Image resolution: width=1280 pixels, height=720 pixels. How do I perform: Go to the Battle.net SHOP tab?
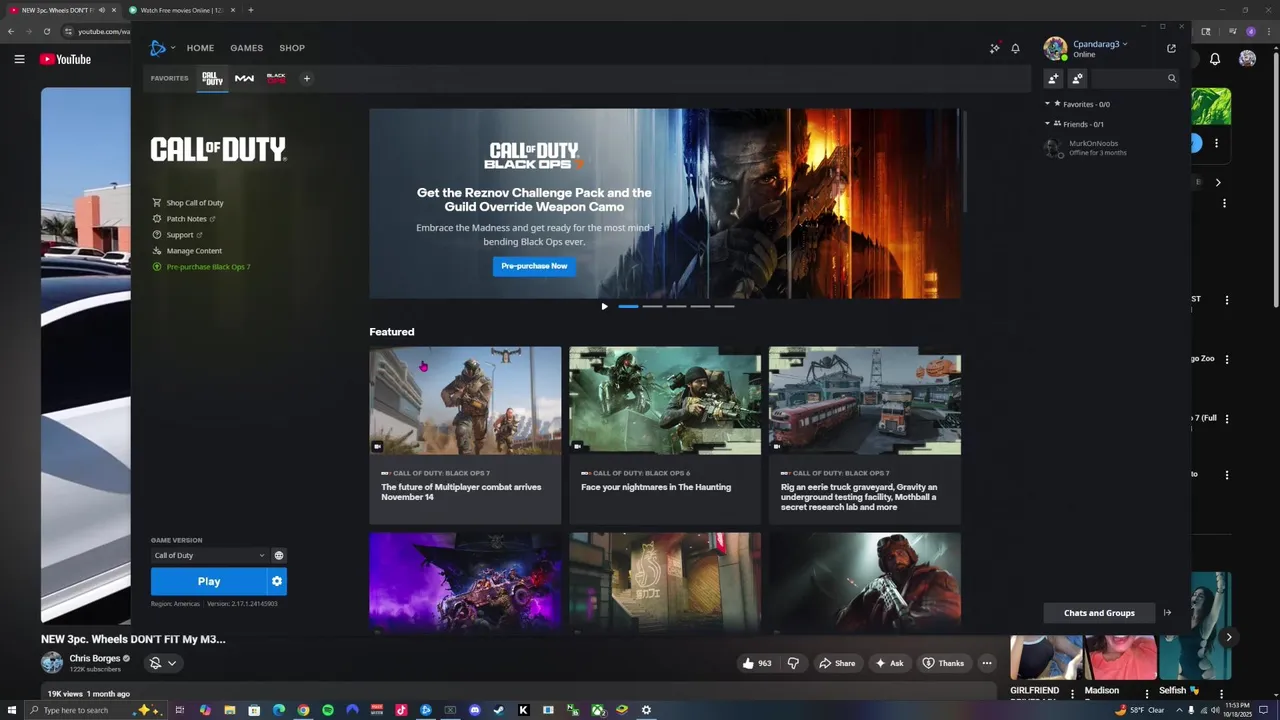click(292, 48)
